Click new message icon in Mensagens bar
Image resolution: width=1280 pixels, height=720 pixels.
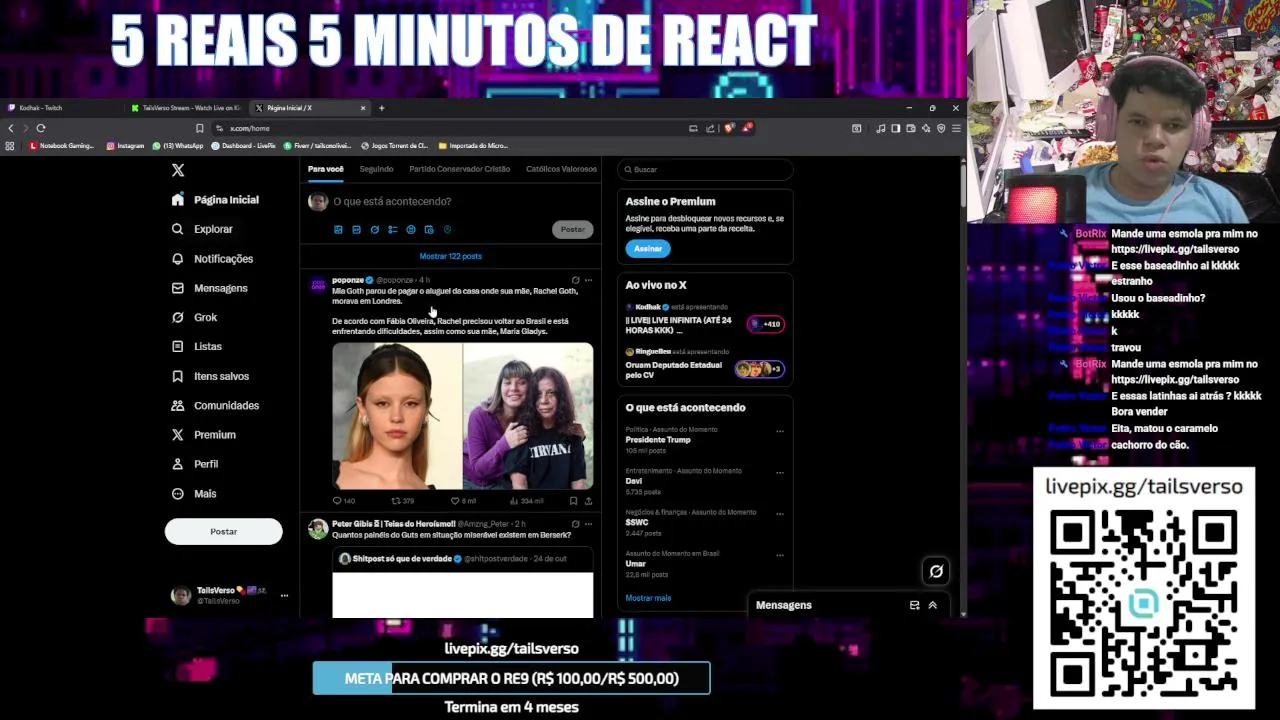(914, 605)
